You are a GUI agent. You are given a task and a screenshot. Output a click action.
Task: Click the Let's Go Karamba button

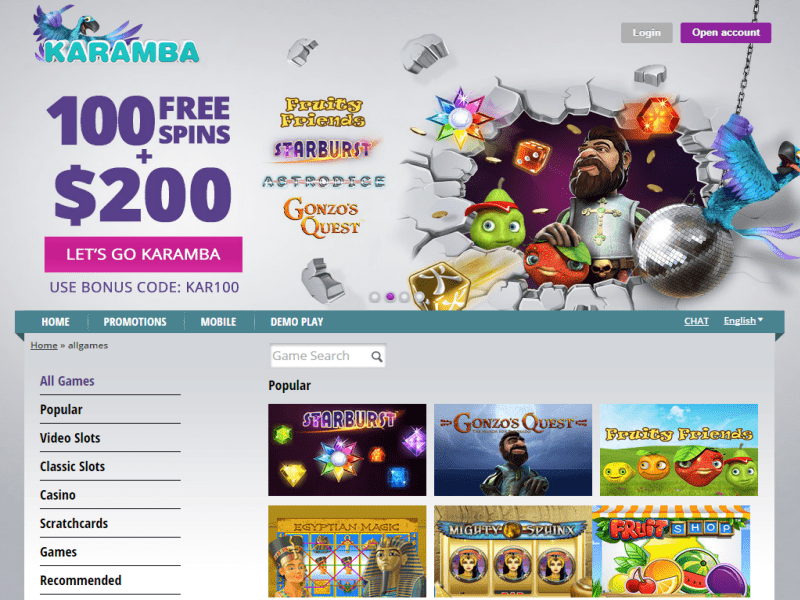tap(143, 254)
